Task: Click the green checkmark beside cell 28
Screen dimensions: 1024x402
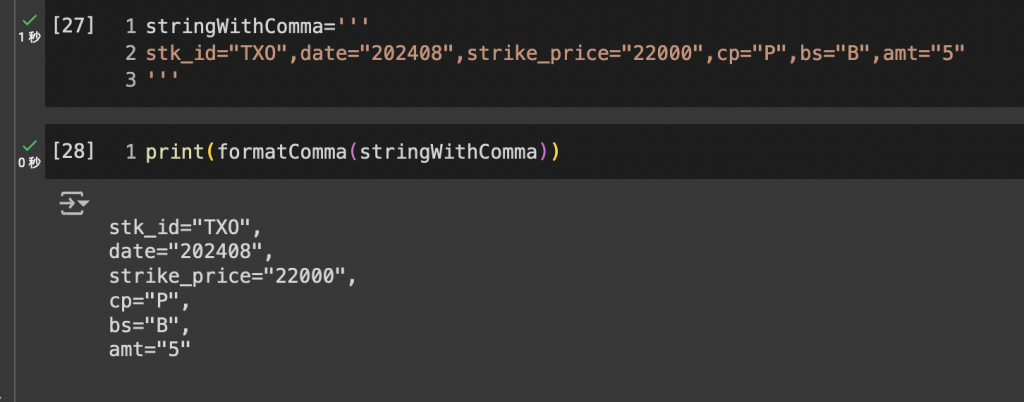Action: (x=29, y=145)
